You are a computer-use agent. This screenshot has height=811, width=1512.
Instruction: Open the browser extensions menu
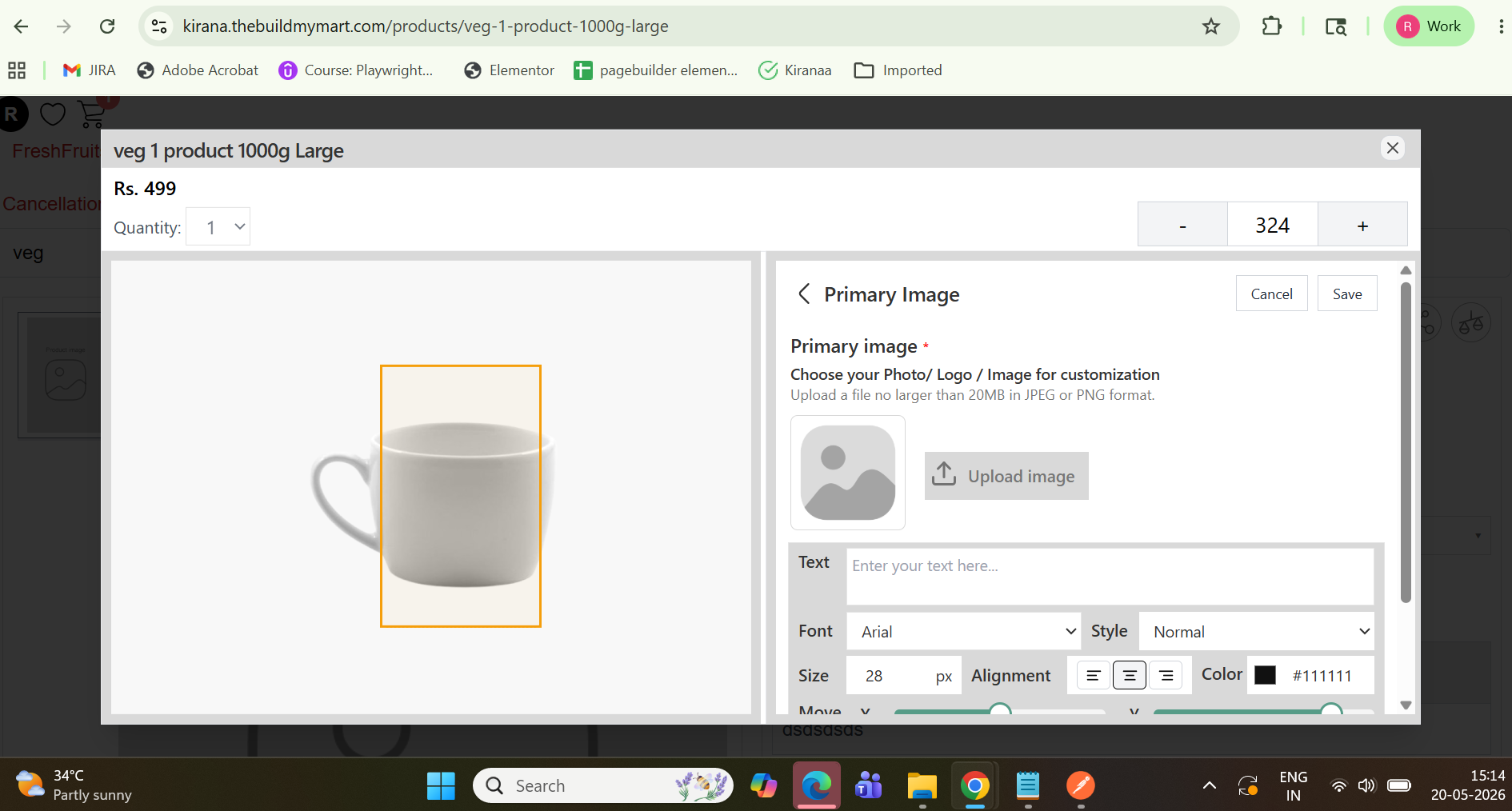coord(1271,26)
